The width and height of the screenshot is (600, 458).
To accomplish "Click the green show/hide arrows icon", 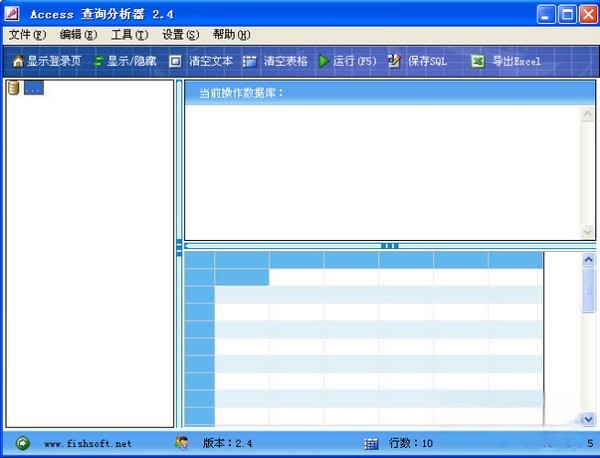I will tap(98, 61).
